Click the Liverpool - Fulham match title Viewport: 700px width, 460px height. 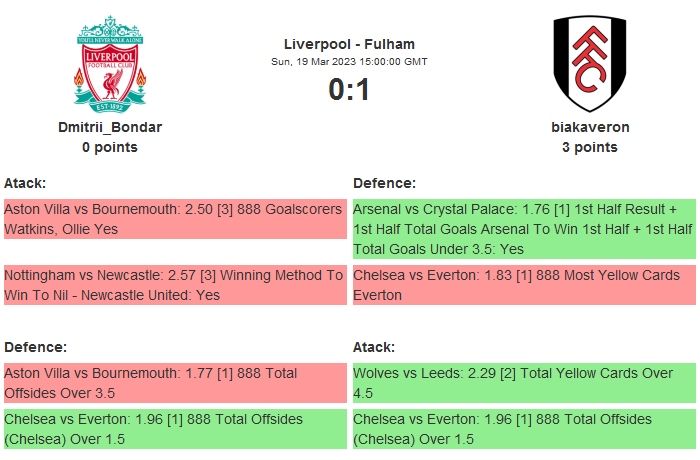coord(349,44)
